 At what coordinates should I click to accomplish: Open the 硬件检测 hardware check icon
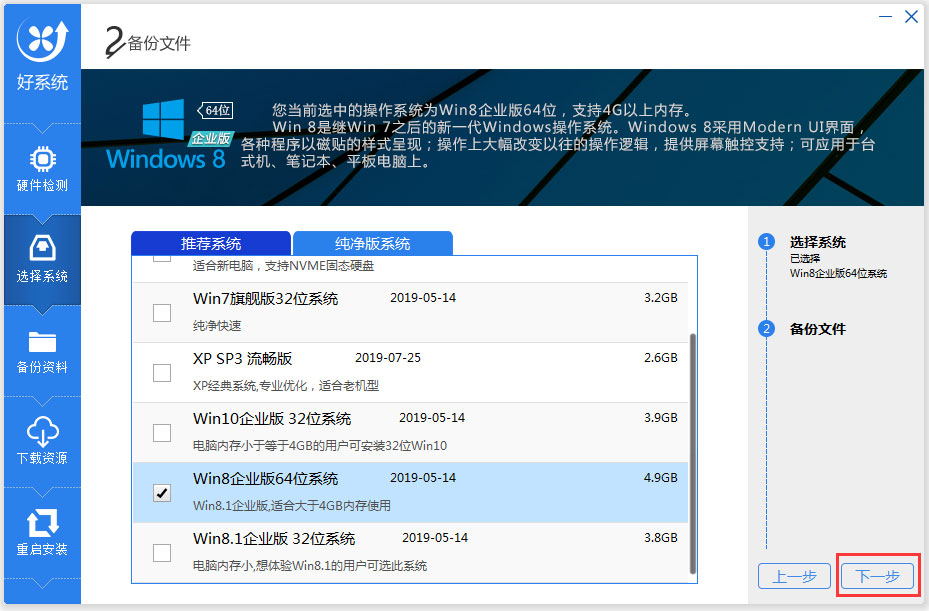(42, 160)
